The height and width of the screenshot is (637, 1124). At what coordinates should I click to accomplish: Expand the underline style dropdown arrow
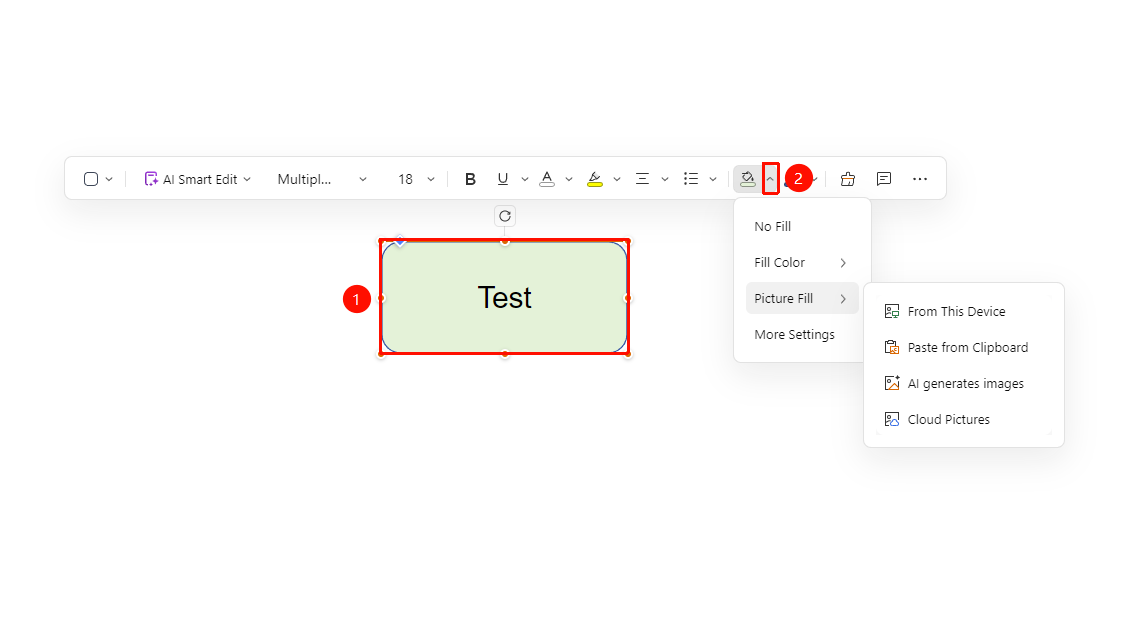pyautogui.click(x=525, y=179)
